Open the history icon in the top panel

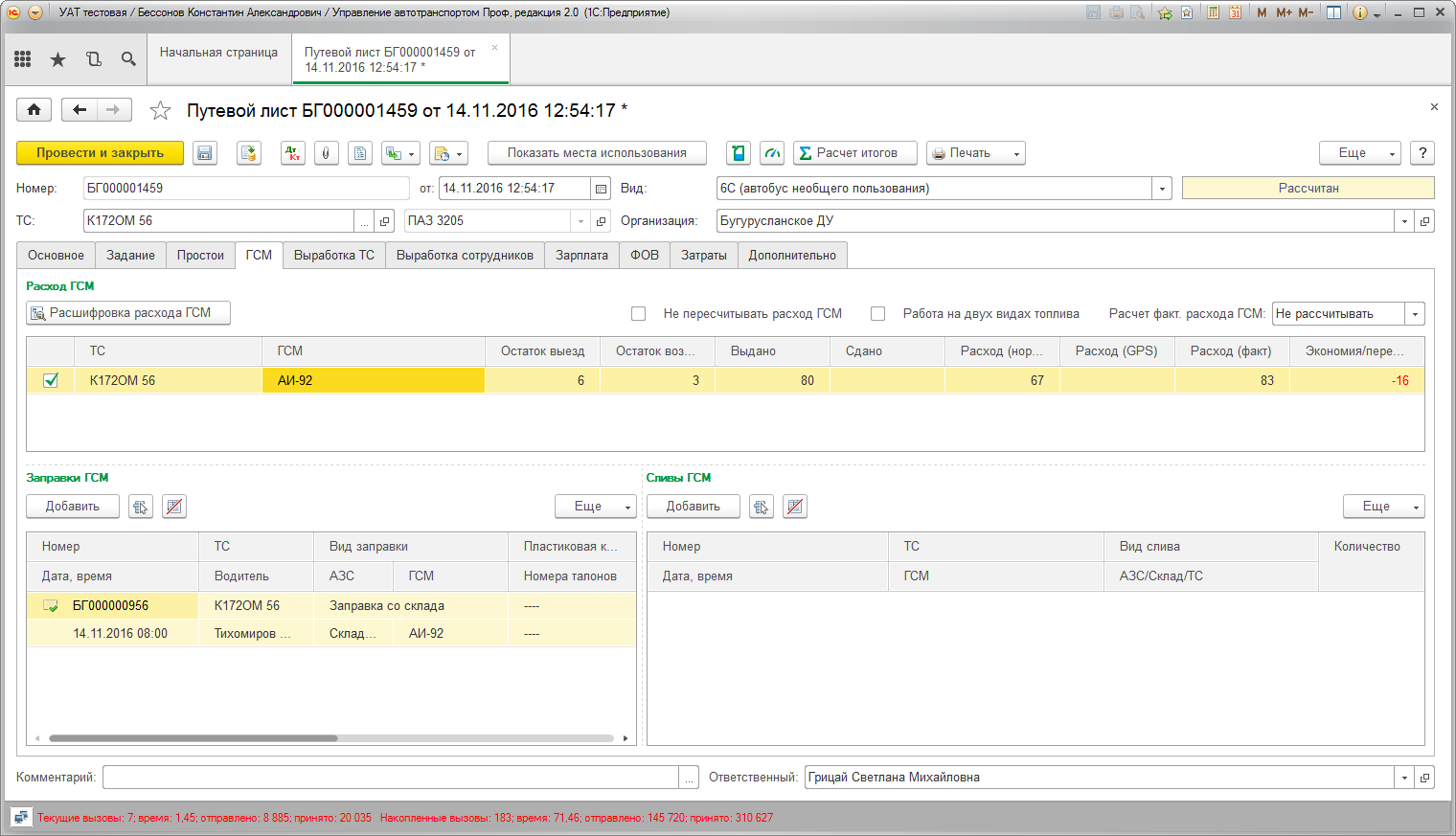94,59
